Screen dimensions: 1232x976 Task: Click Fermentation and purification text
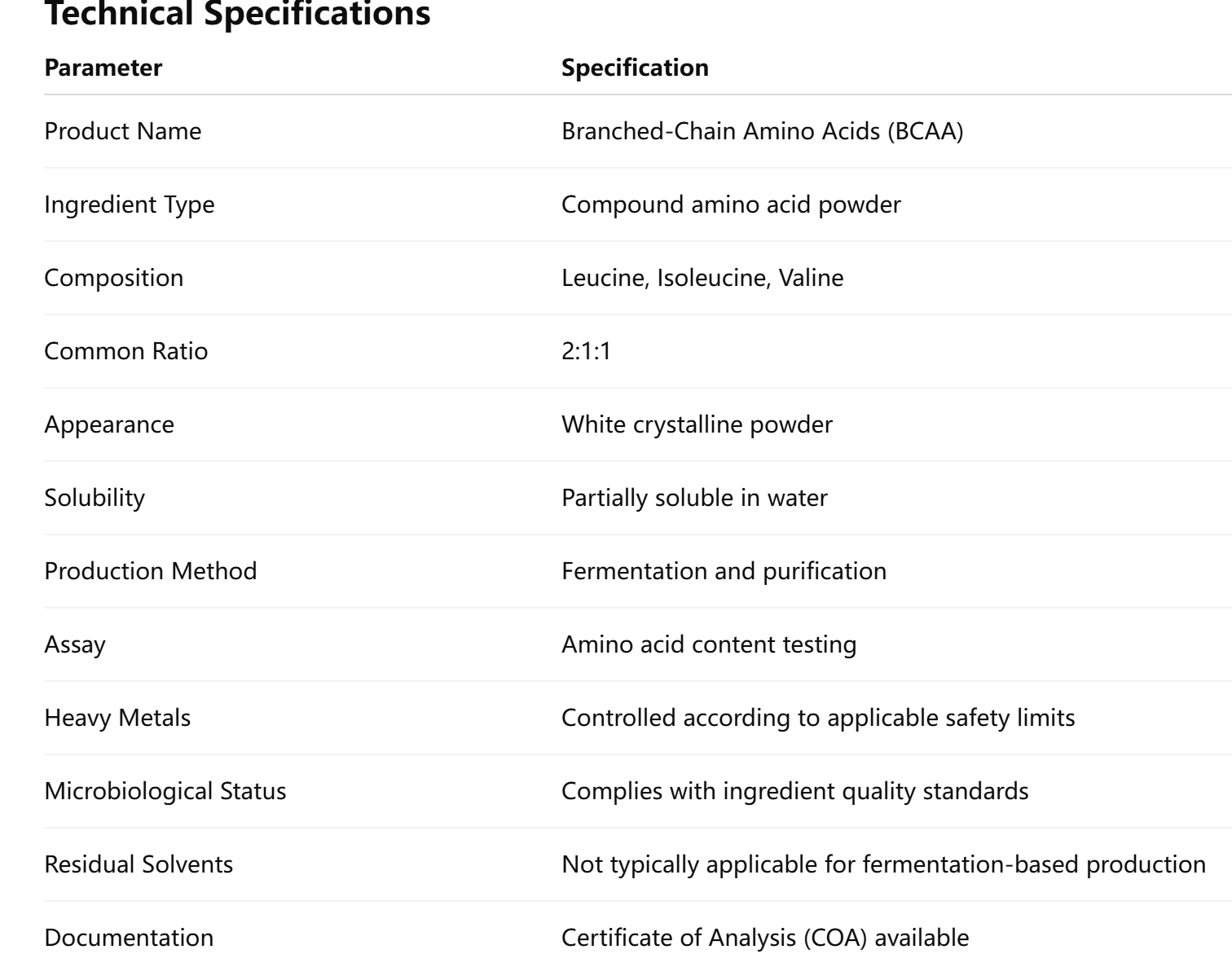[x=724, y=571]
